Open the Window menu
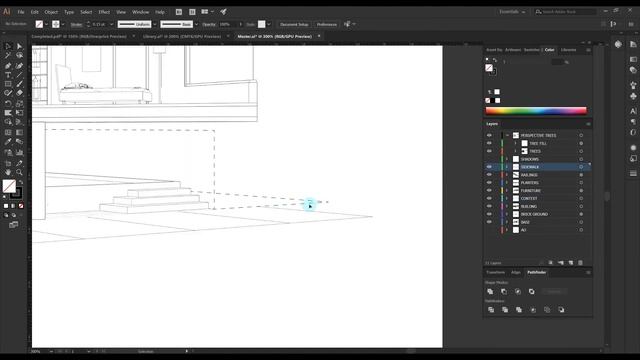 click(x=140, y=12)
